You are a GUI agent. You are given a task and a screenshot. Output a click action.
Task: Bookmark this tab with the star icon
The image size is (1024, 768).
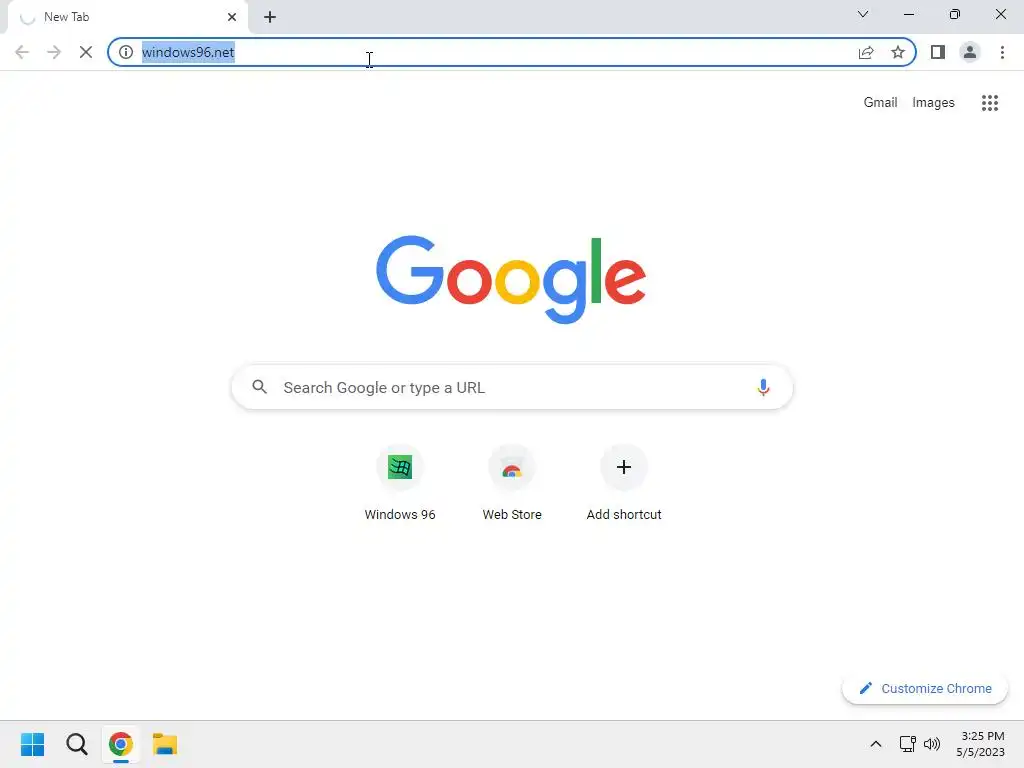click(x=898, y=52)
